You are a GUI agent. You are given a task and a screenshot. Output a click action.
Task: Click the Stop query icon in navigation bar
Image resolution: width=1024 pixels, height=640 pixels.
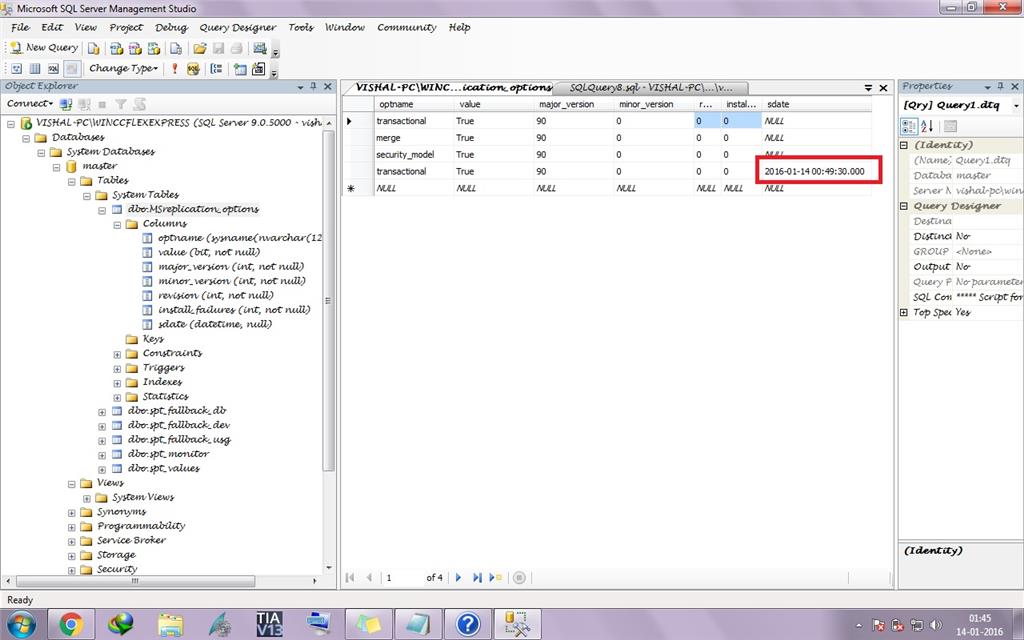(519, 577)
